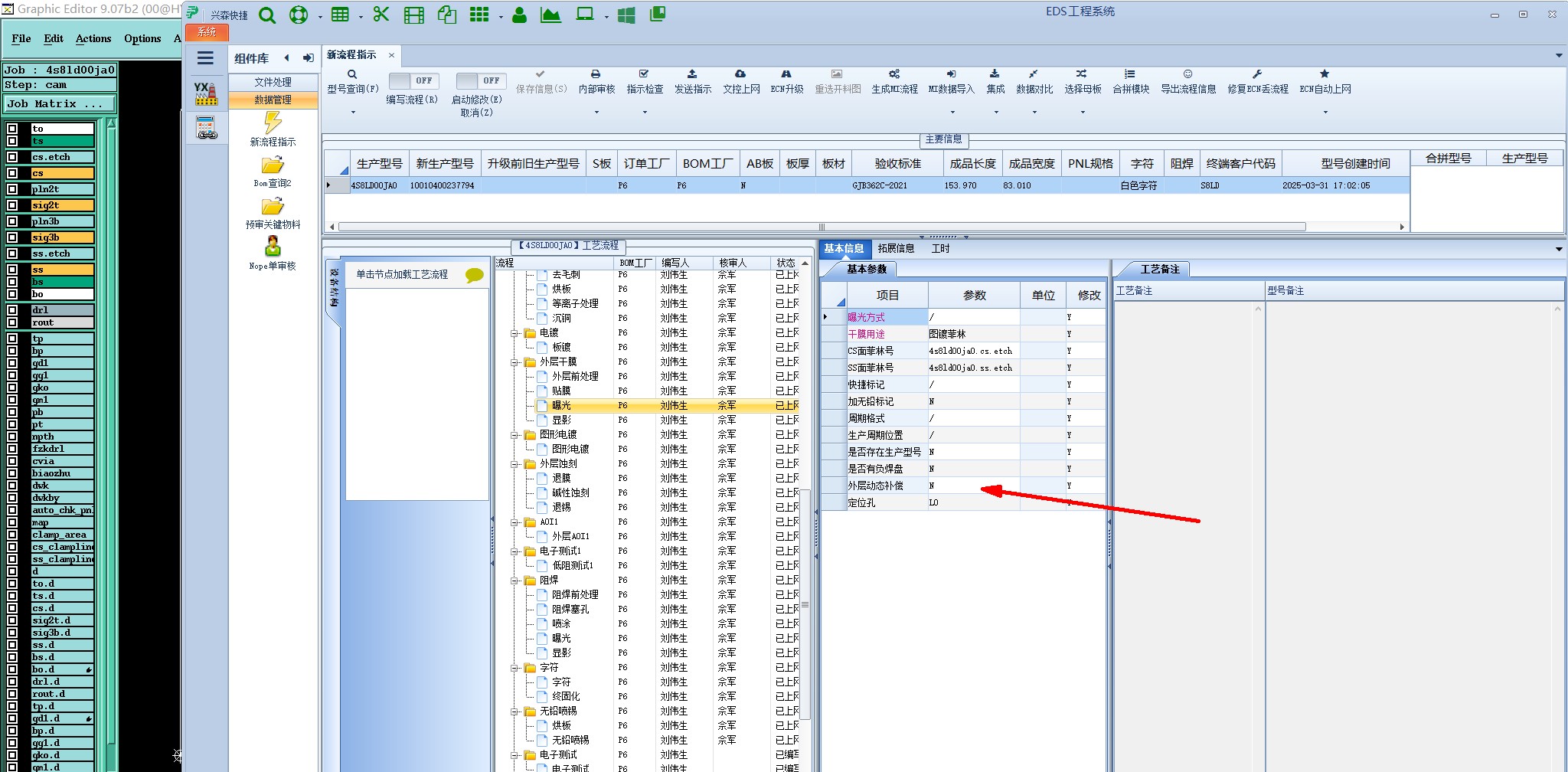
Task: Open 预审关键物料 folder shortcut
Action: click(273, 214)
